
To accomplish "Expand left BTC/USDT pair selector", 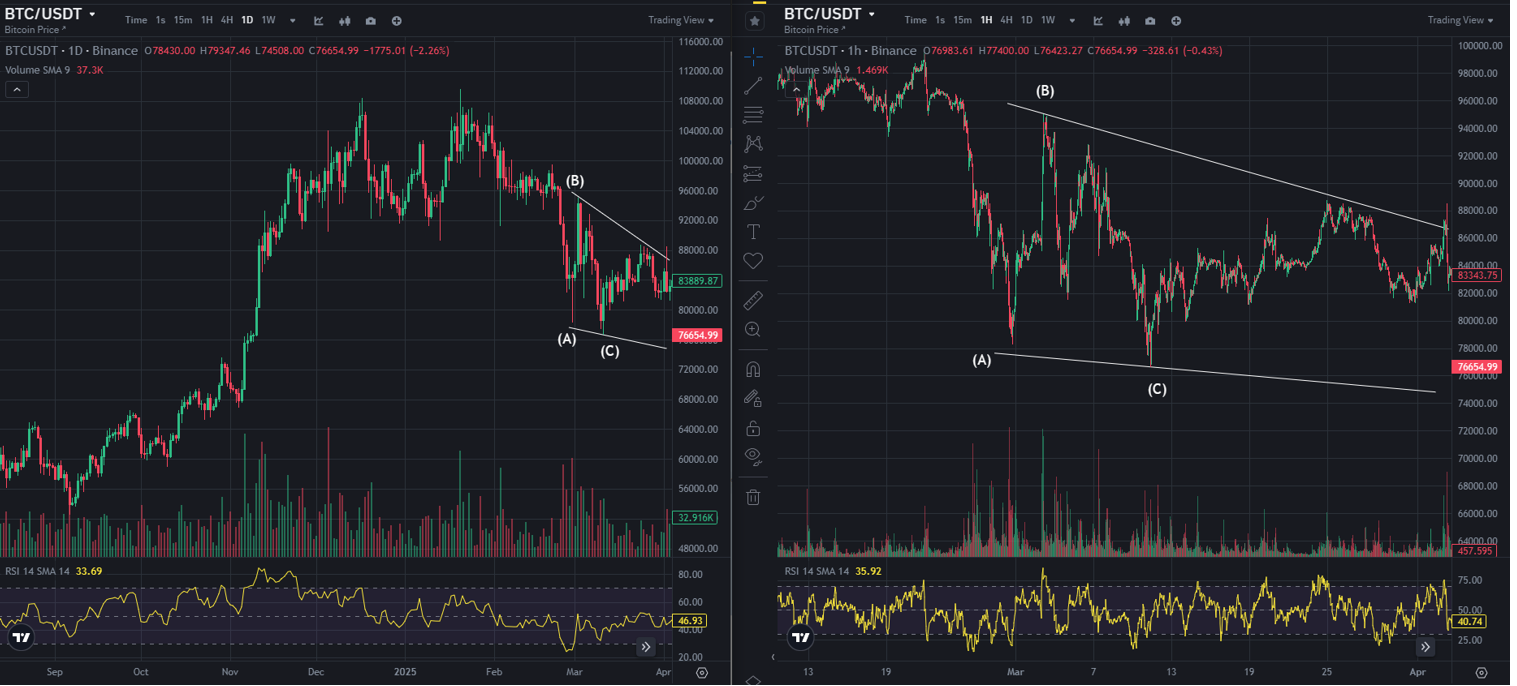I will pos(93,14).
